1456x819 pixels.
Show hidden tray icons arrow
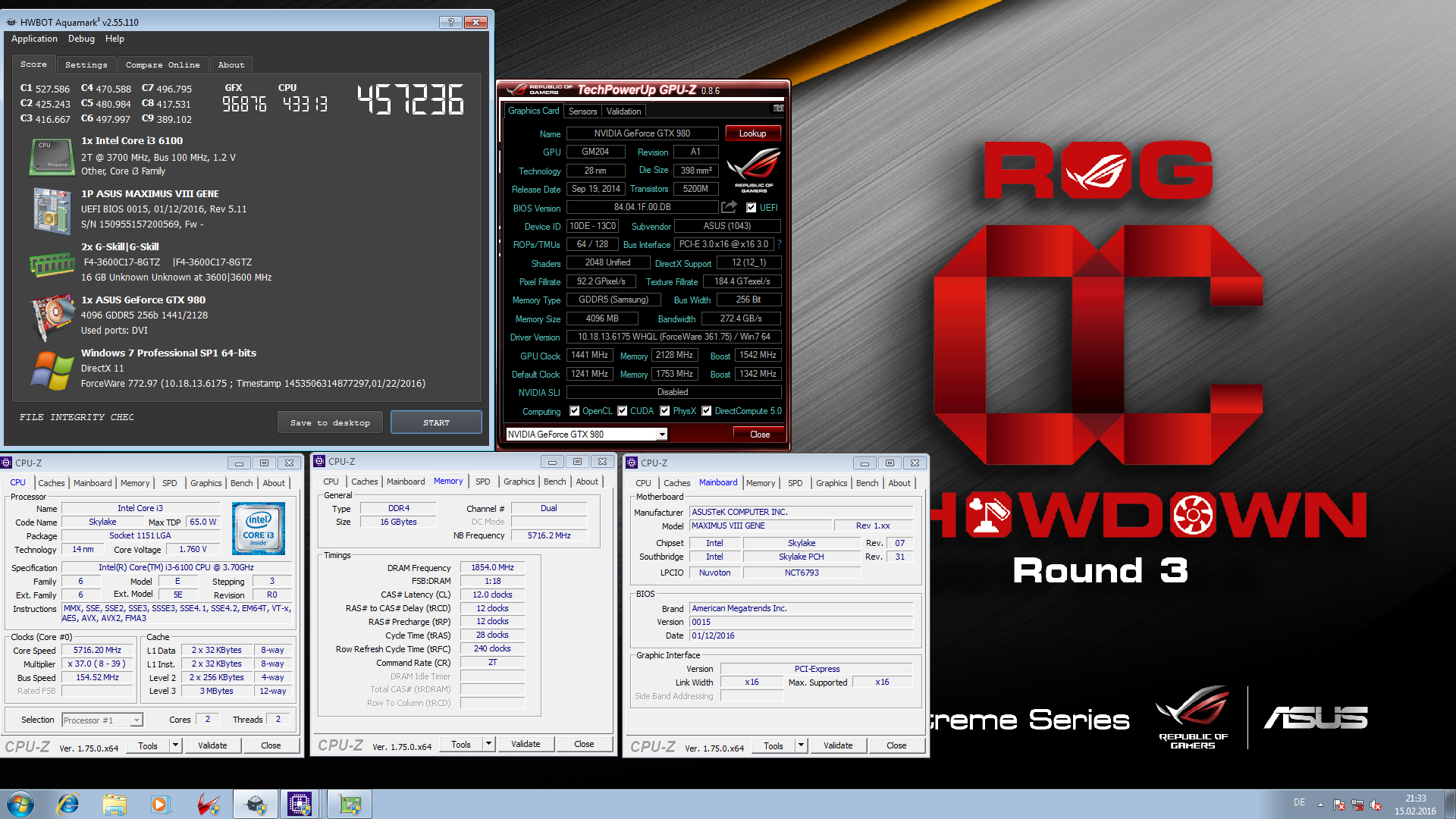(1320, 805)
